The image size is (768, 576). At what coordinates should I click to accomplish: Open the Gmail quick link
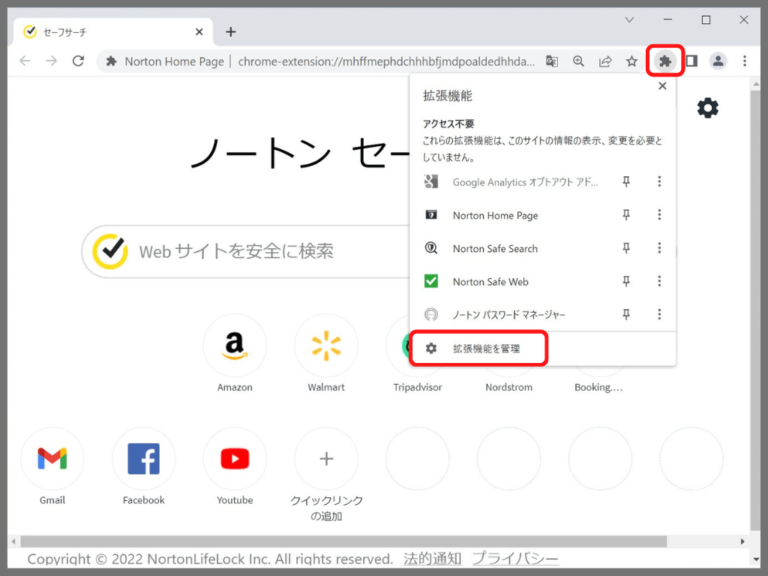(x=52, y=459)
